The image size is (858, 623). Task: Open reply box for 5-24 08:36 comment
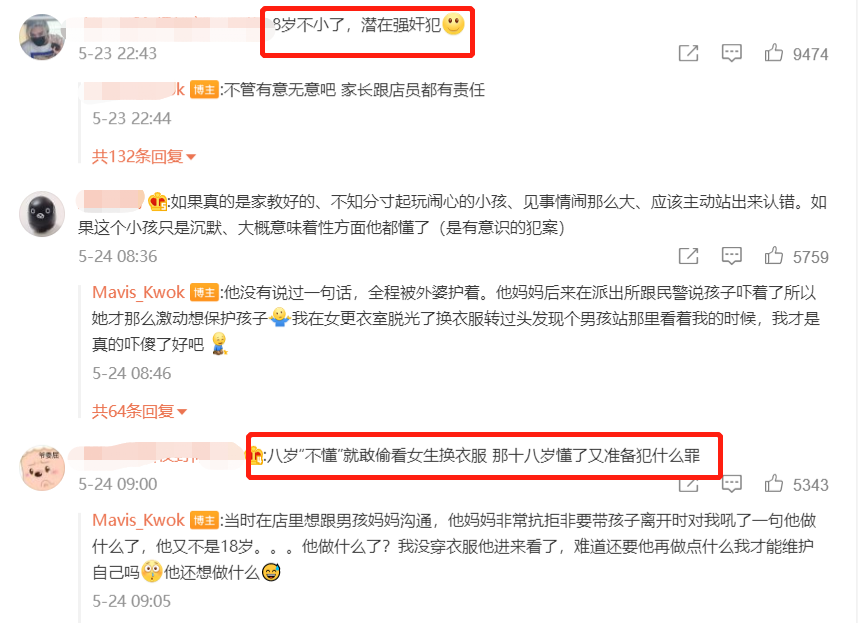click(732, 255)
